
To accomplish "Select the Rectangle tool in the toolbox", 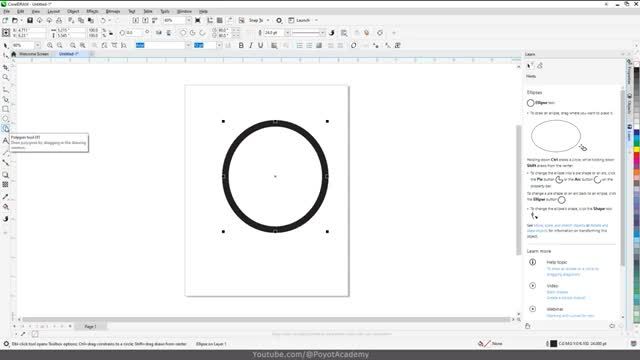I will click(x=6, y=109).
